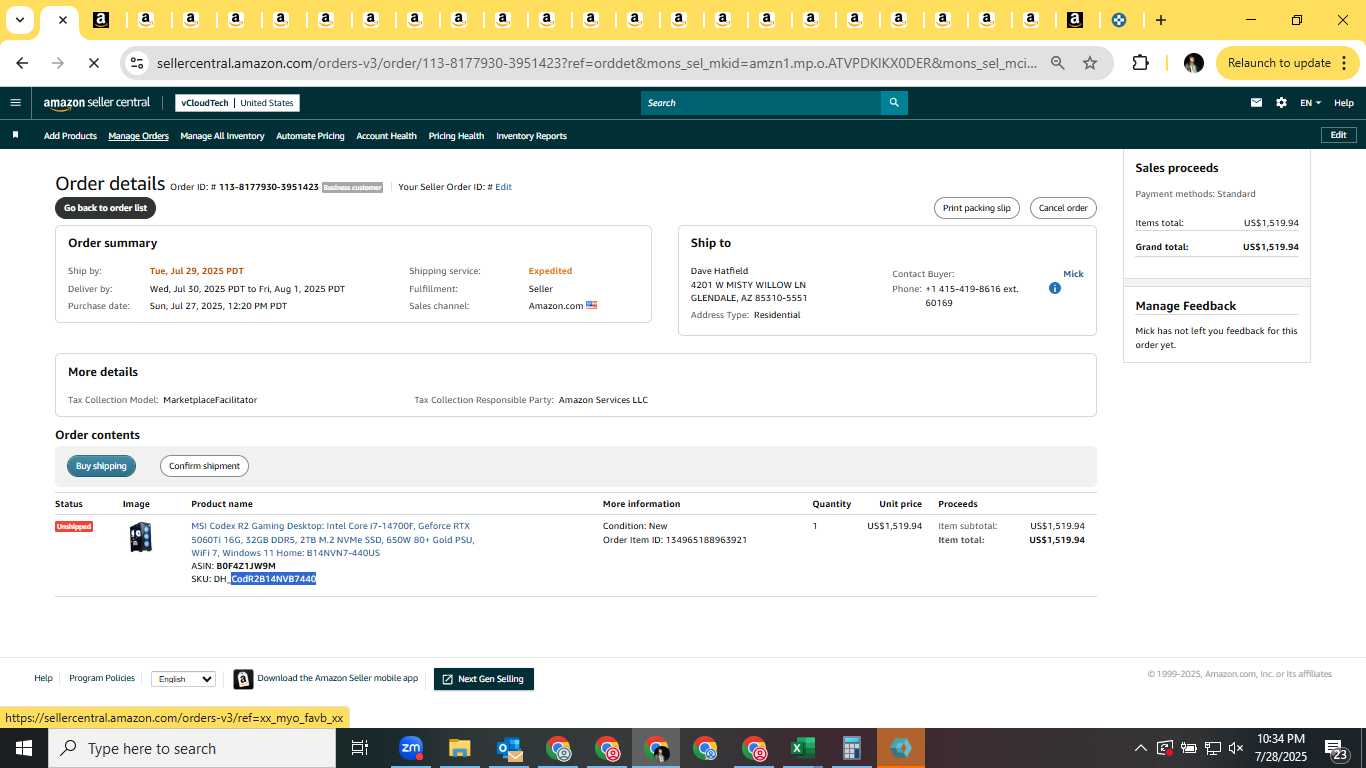This screenshot has height=768, width=1366.
Task: Open the vCloudTech United States account switcher
Action: [237, 103]
